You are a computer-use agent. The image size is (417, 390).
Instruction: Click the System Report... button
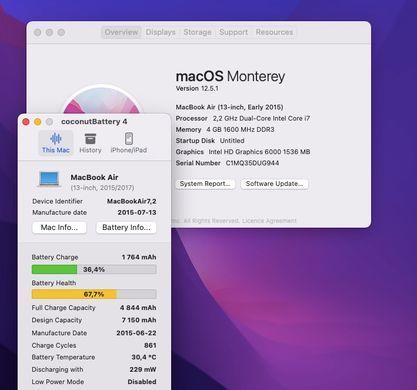pos(205,184)
